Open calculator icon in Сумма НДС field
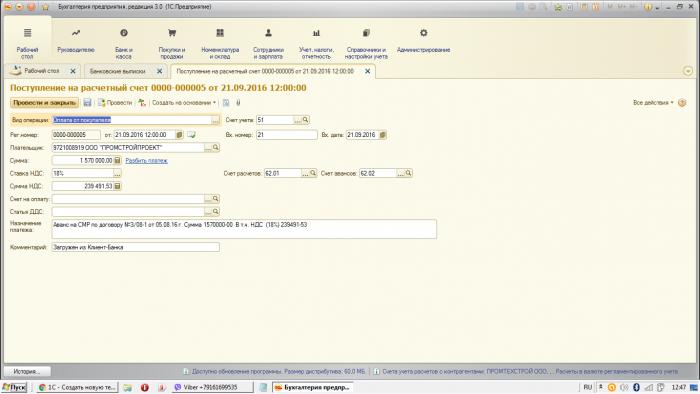 tap(117, 186)
